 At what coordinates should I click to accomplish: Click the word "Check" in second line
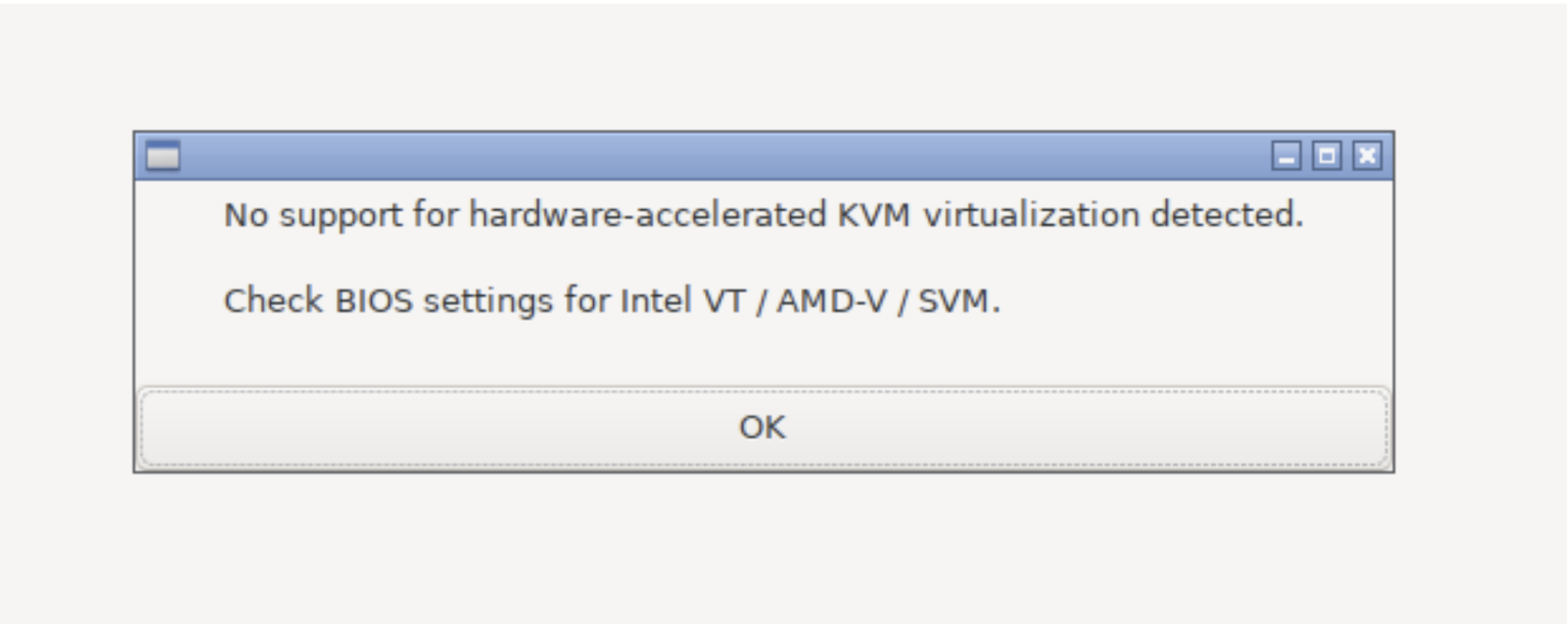pos(273,301)
